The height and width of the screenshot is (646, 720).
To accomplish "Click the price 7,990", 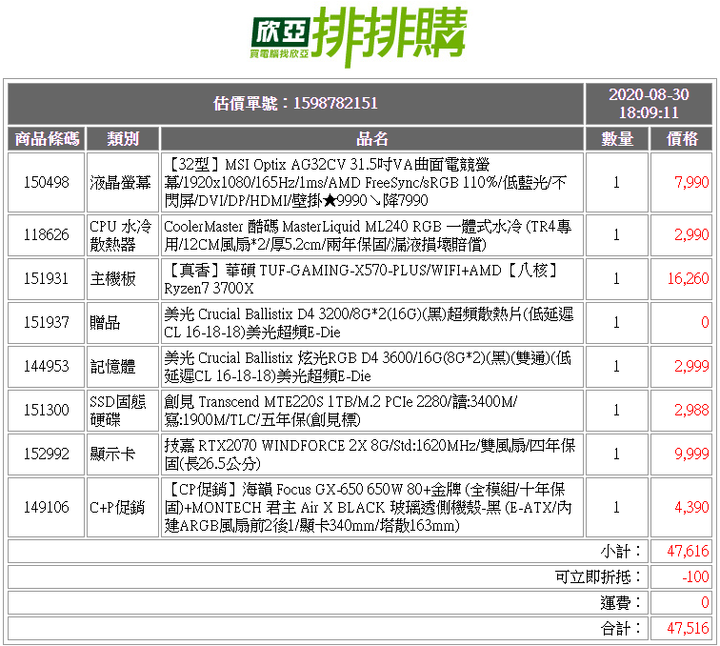I will point(692,182).
